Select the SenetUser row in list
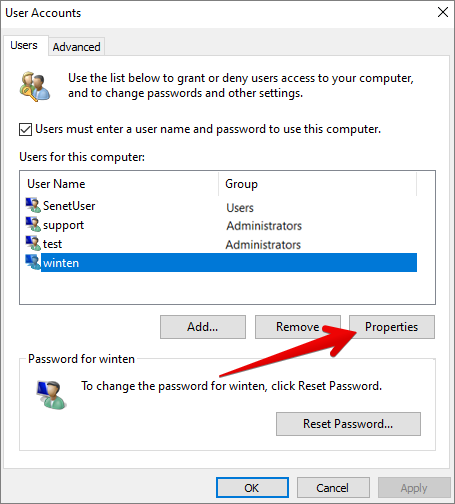Screen dimensions: 455x504 [x=221, y=206]
